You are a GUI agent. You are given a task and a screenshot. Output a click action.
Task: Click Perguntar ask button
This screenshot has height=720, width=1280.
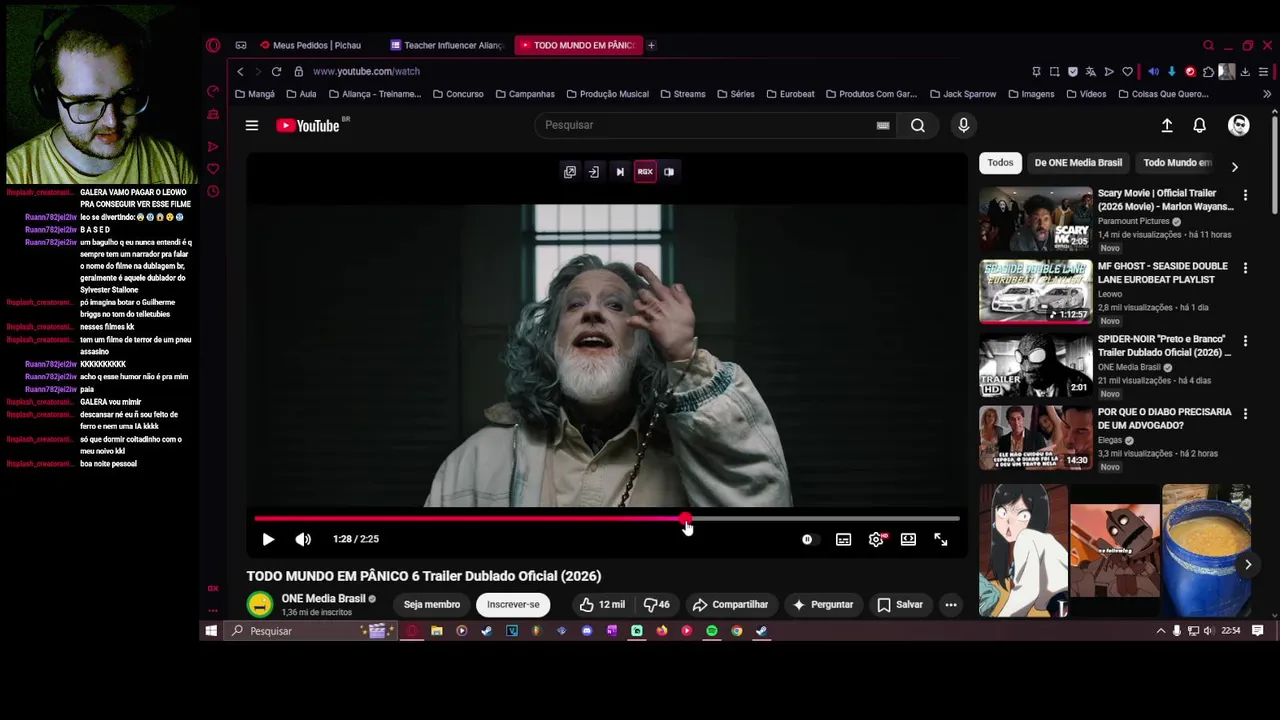(823, 604)
